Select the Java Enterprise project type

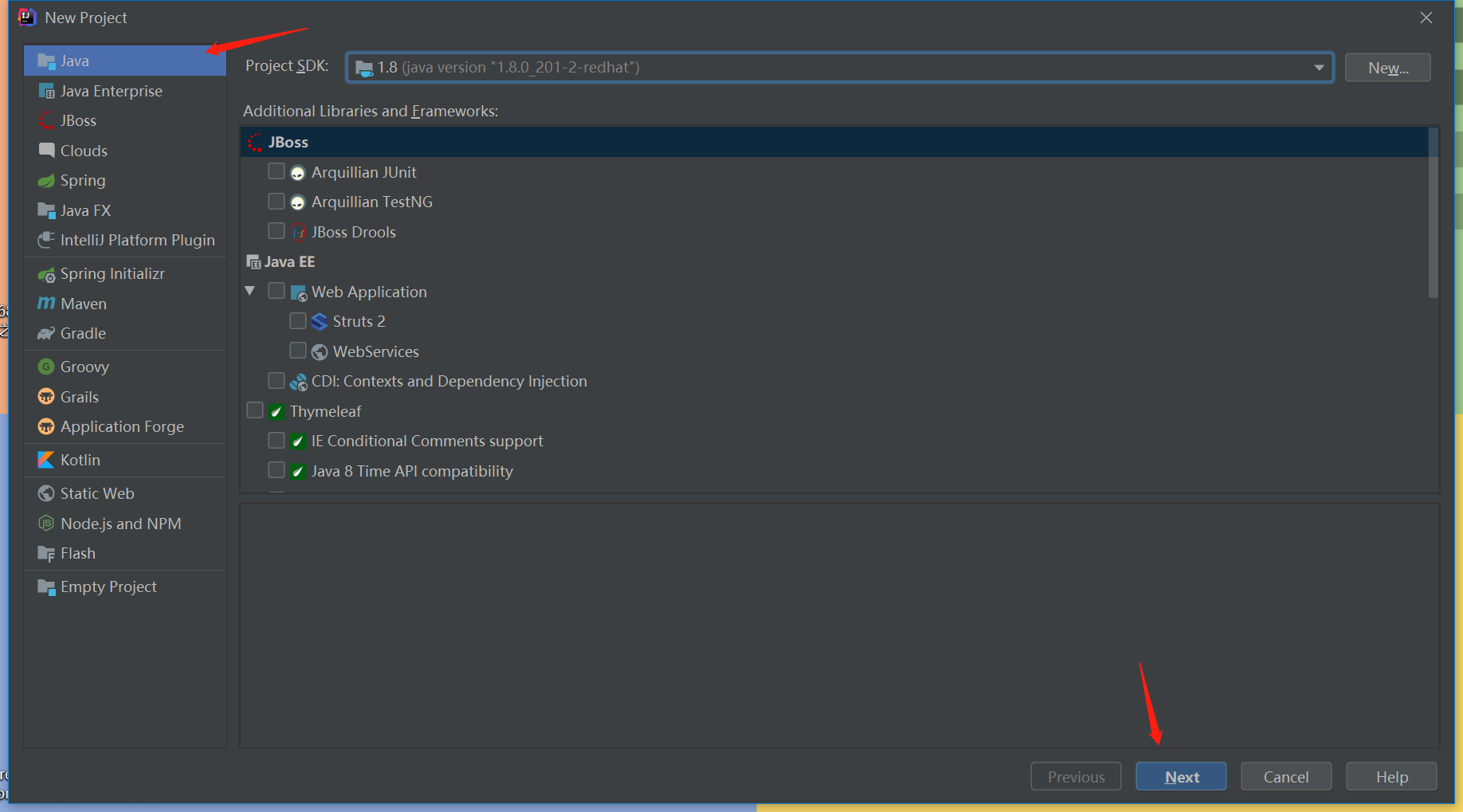[x=125, y=91]
